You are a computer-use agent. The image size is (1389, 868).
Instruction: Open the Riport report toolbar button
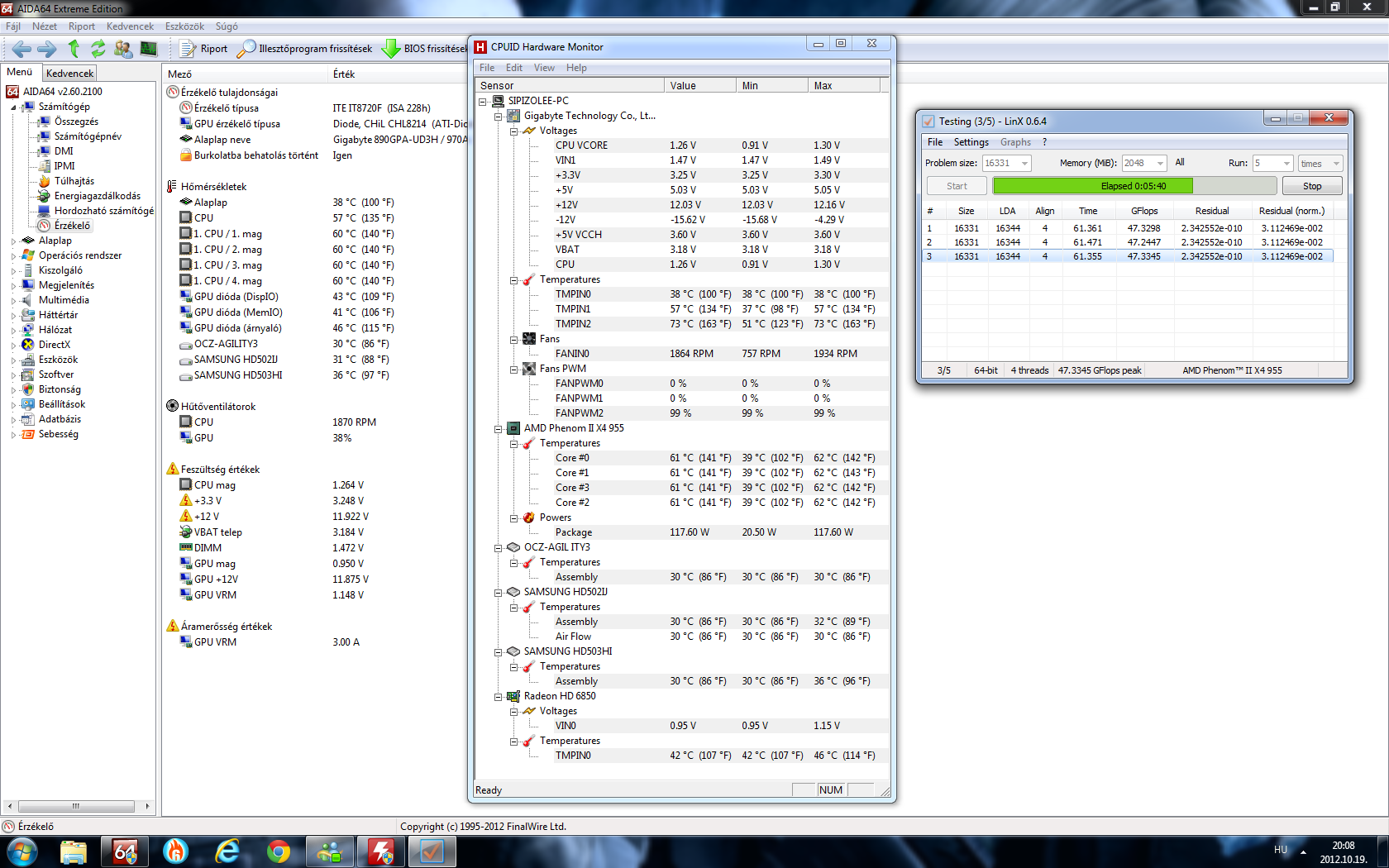203,49
